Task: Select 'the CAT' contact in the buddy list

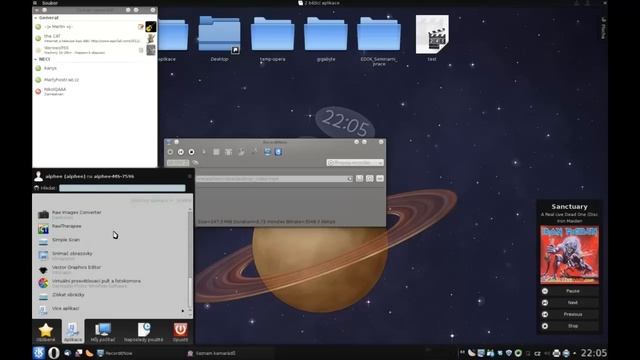Action: coord(95,38)
